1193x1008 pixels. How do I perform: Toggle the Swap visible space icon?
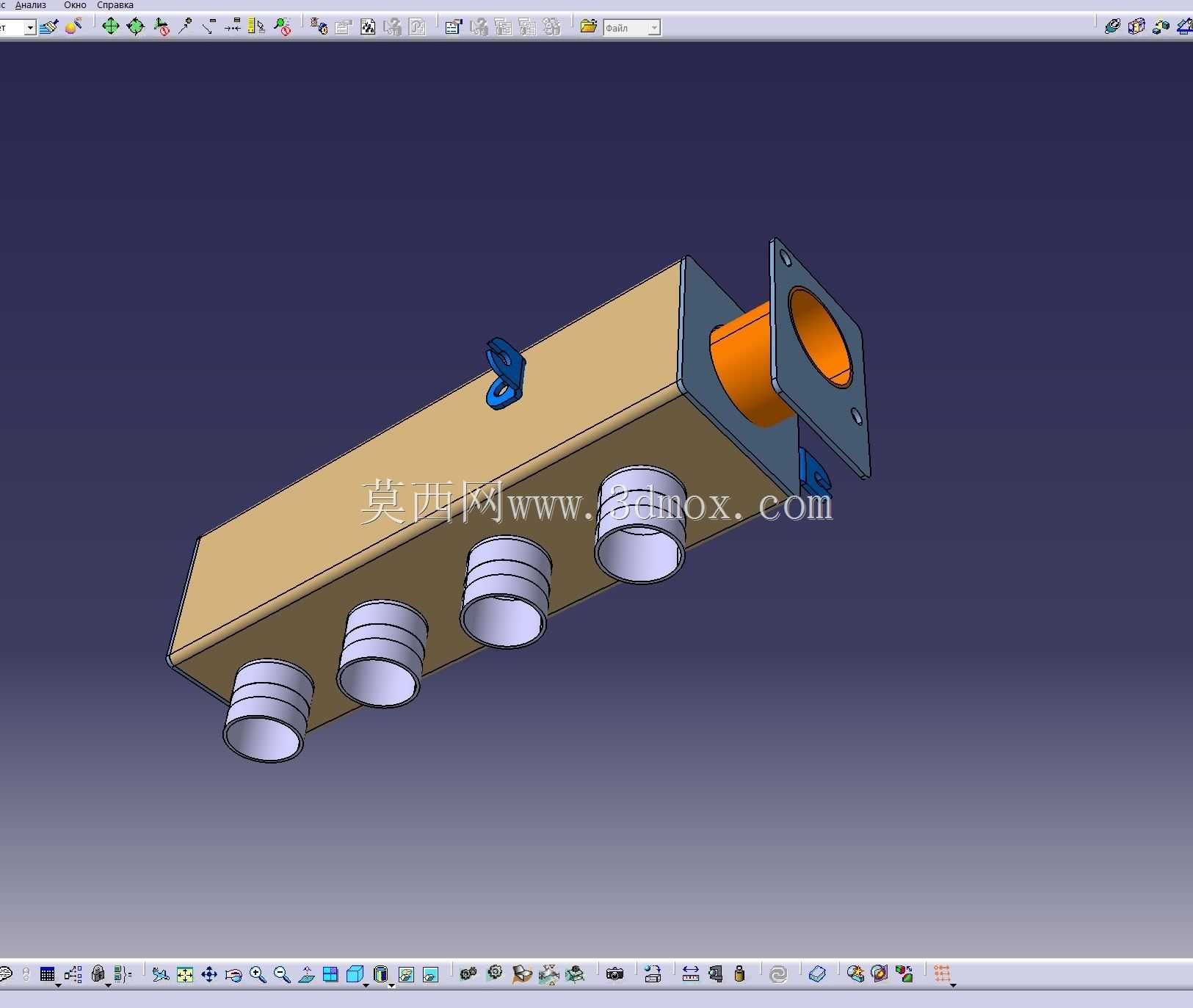pyautogui.click(x=430, y=974)
